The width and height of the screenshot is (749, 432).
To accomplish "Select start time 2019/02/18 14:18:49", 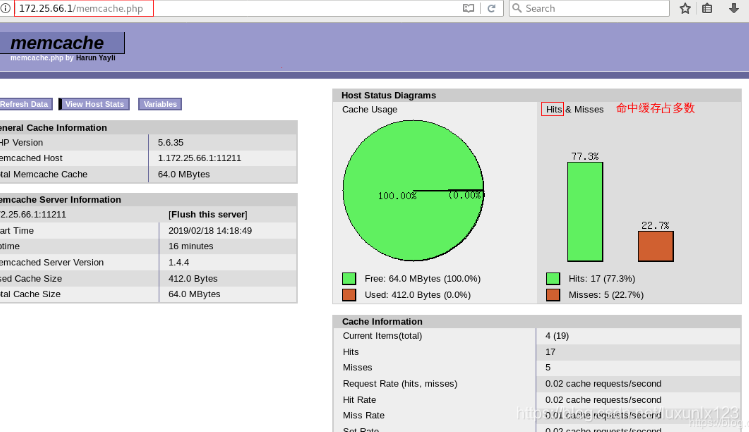I will 210,231.
